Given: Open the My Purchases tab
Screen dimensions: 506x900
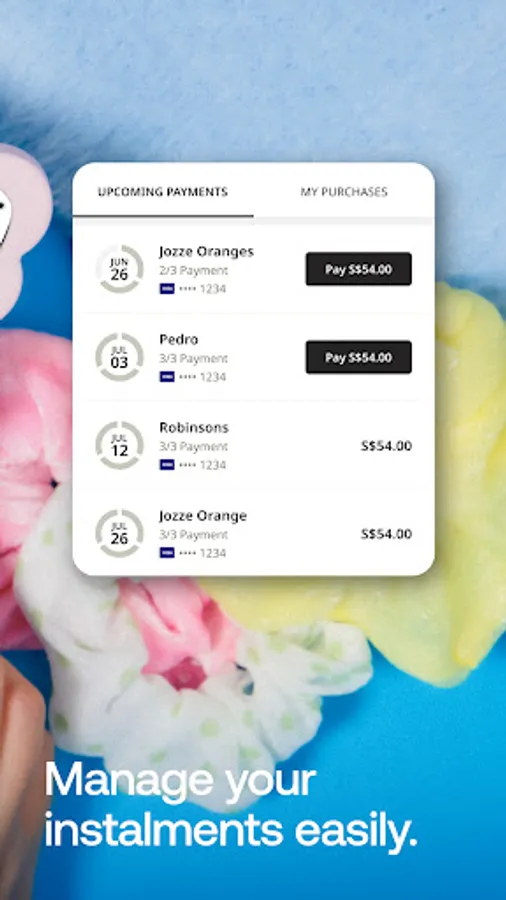Looking at the screenshot, I should tap(344, 192).
